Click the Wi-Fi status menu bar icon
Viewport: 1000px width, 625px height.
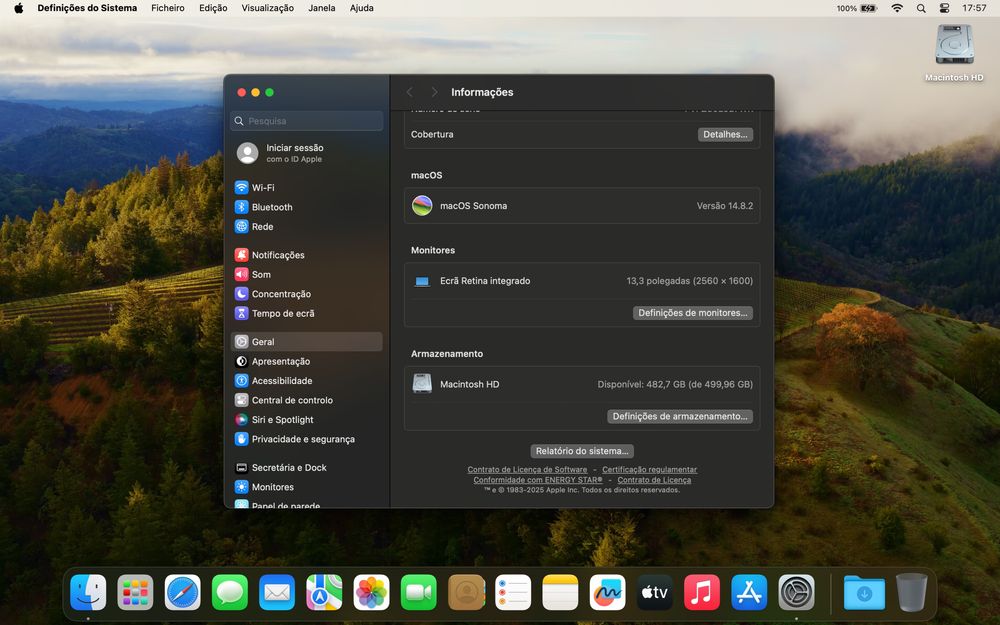[897, 8]
